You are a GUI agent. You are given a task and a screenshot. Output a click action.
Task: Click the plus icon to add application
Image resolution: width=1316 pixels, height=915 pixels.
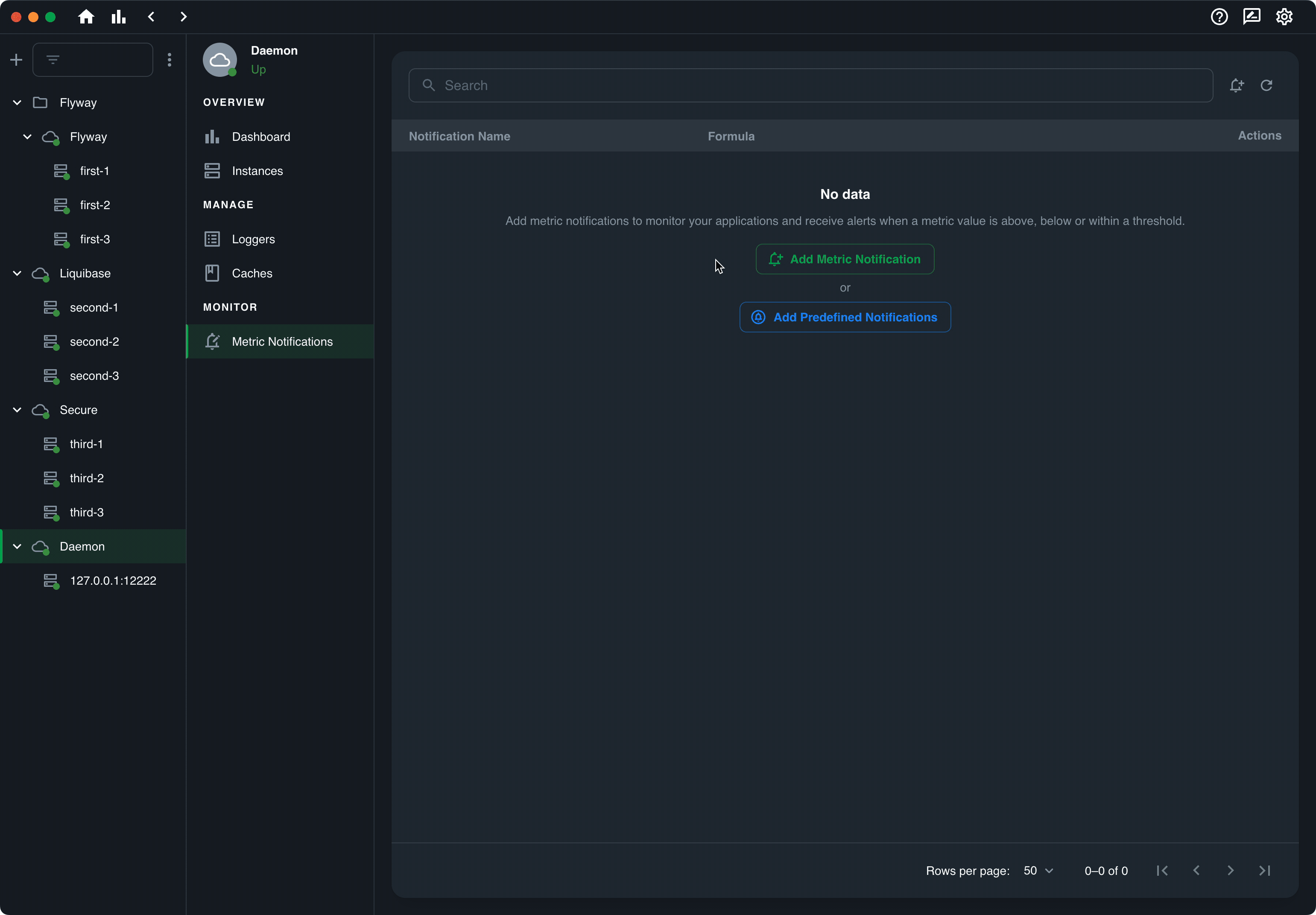tap(16, 60)
